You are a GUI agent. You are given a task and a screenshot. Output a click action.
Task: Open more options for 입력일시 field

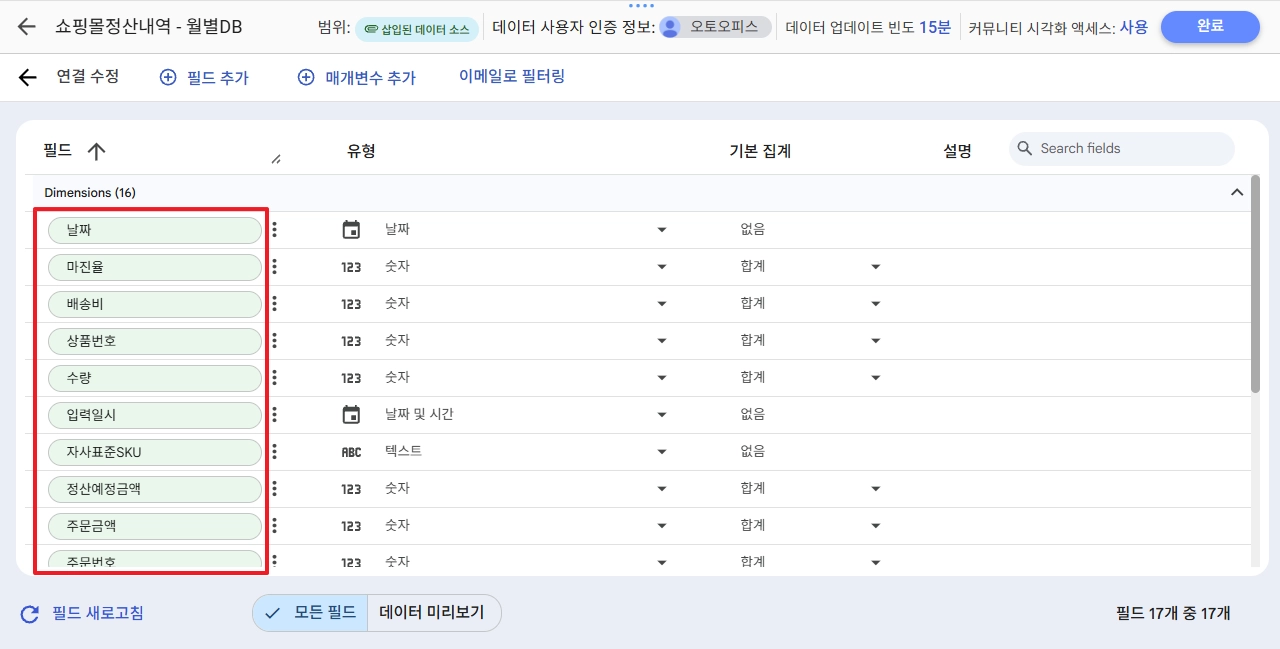[x=275, y=414]
